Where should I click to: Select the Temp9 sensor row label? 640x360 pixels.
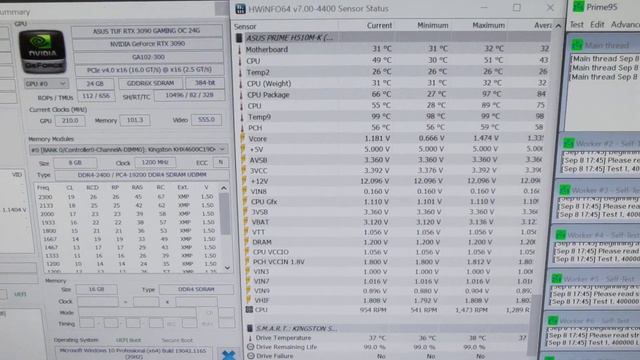[x=260, y=117]
